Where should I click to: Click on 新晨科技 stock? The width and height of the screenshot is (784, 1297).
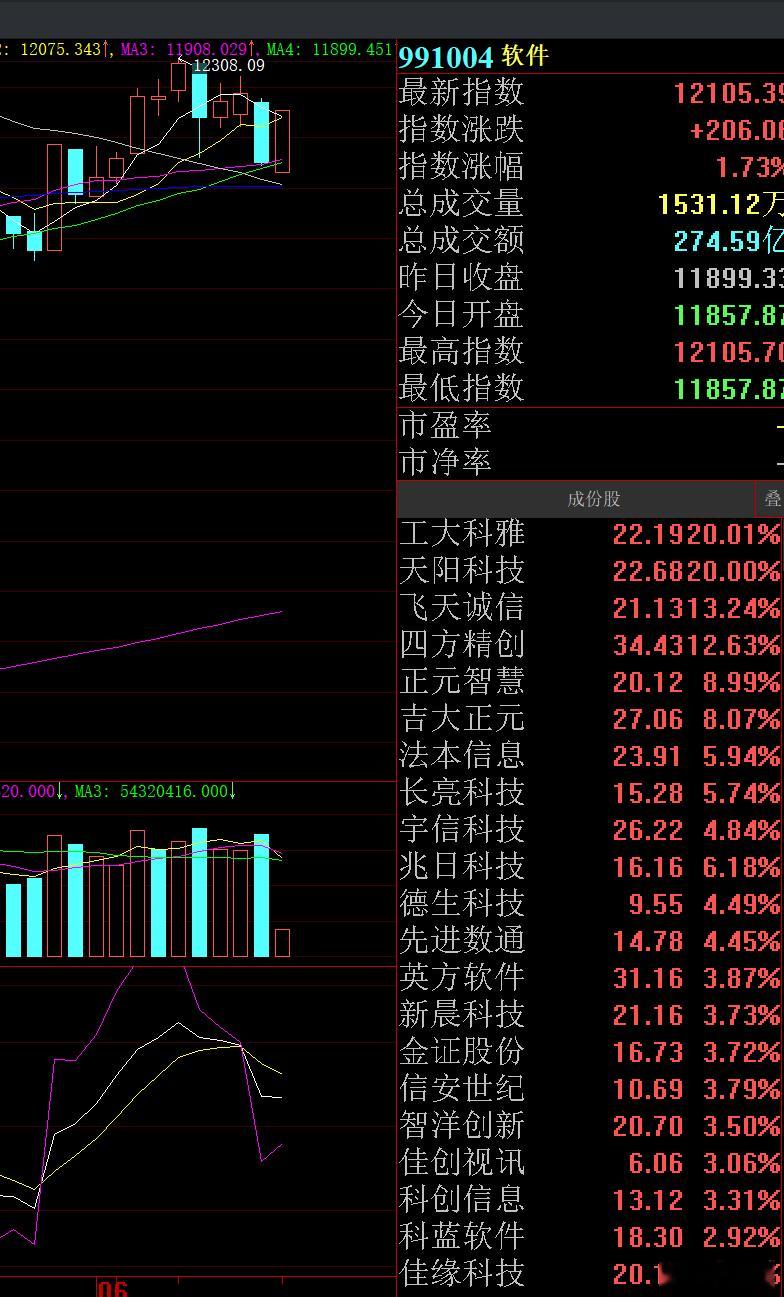click(x=590, y=1015)
